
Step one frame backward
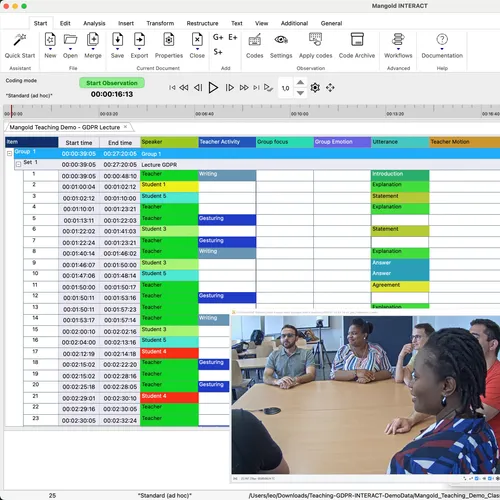coord(198,88)
